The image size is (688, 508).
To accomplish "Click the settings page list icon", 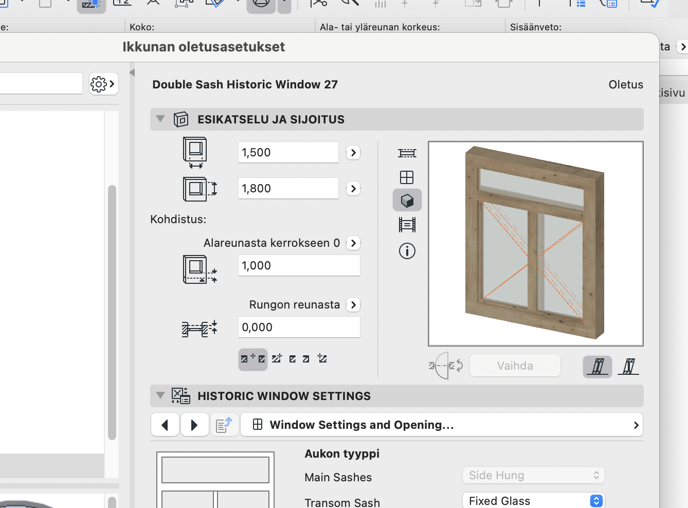I will coord(224,425).
